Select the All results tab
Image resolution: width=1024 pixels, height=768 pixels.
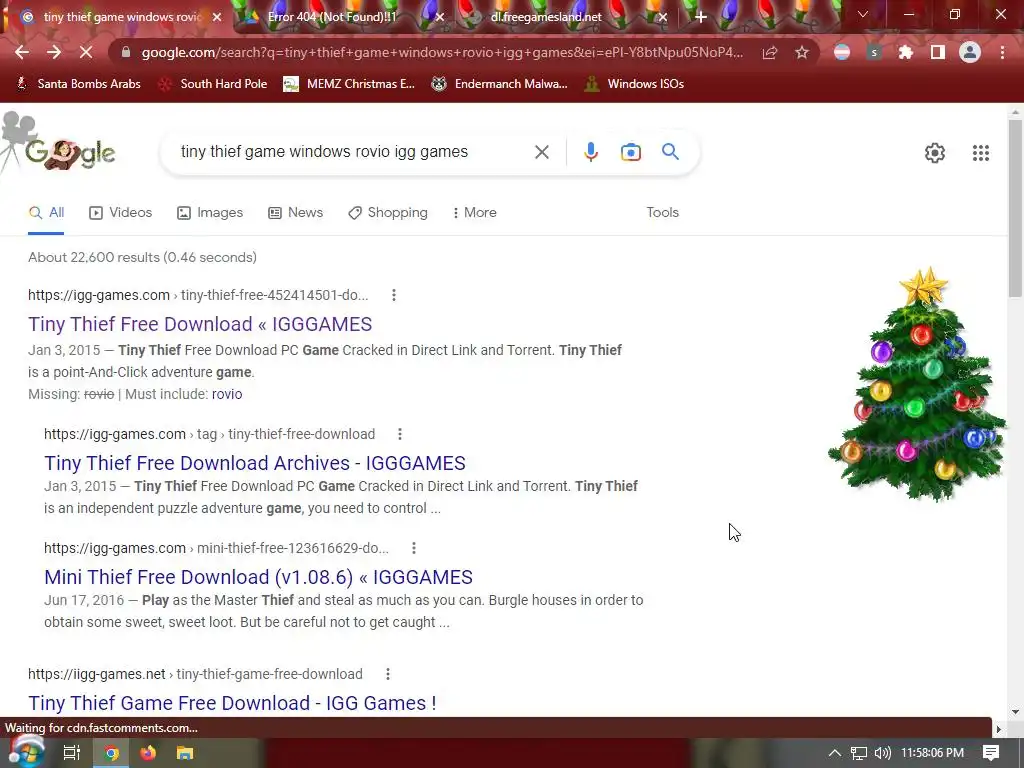(x=46, y=213)
